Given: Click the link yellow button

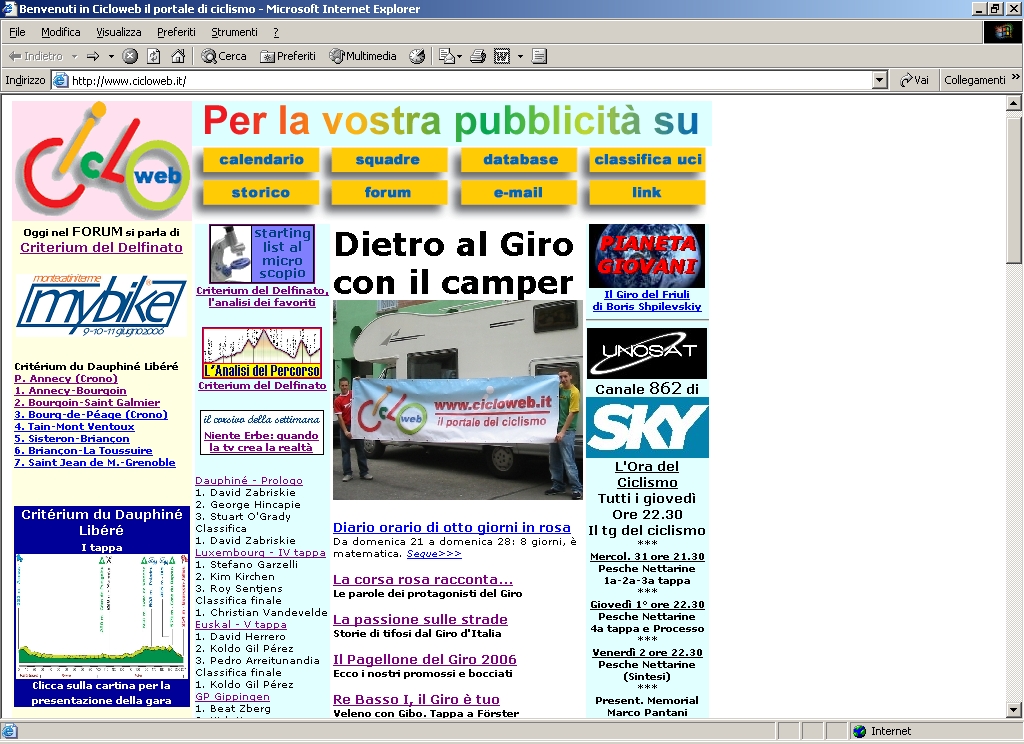Looking at the screenshot, I should point(647,192).
